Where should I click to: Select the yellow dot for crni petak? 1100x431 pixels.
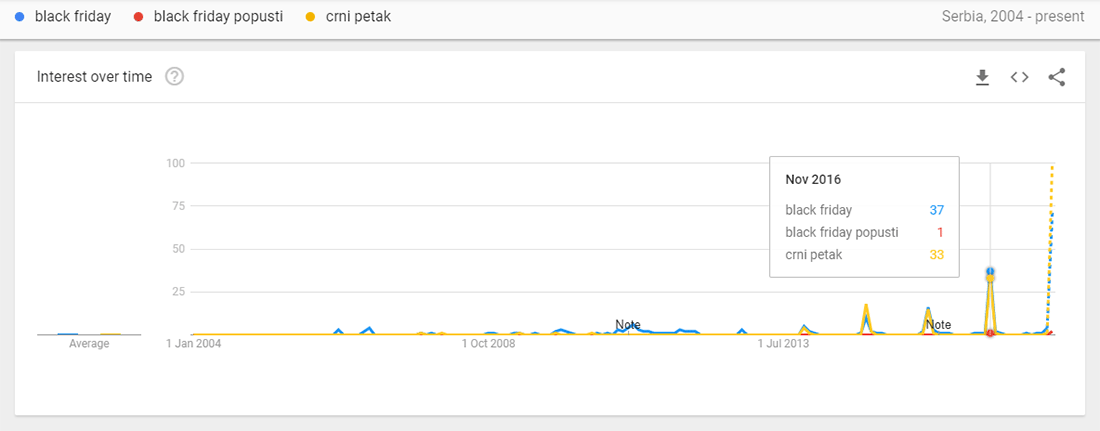(x=311, y=17)
